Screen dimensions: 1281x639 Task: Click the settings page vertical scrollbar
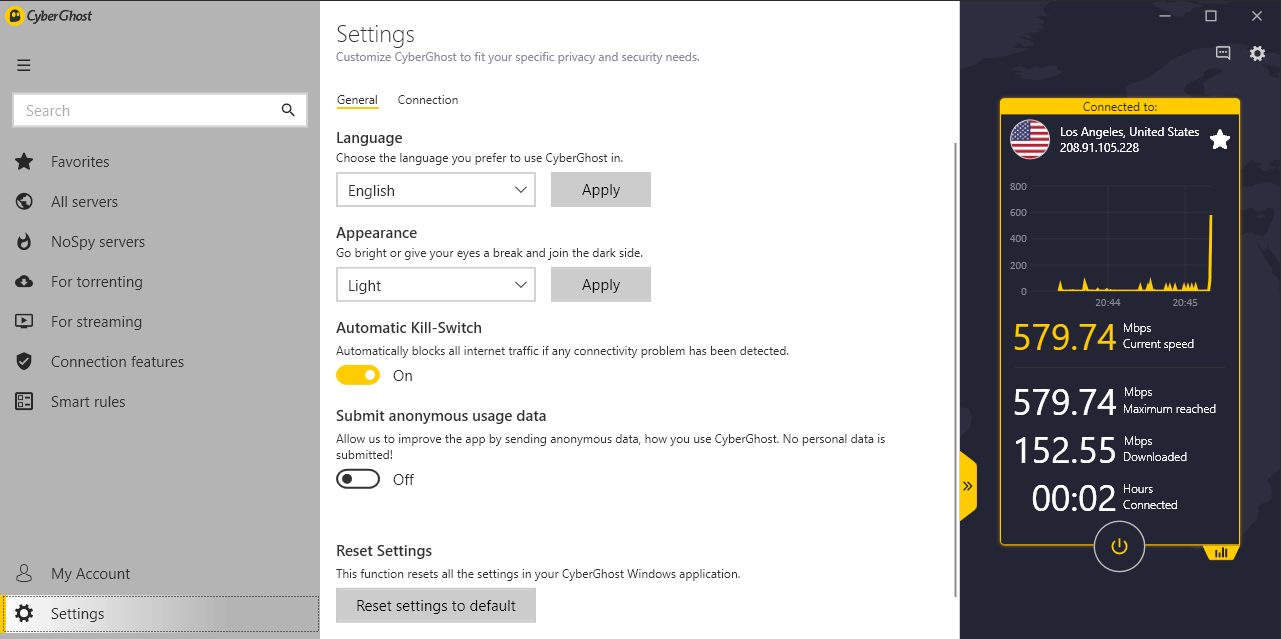click(956, 370)
